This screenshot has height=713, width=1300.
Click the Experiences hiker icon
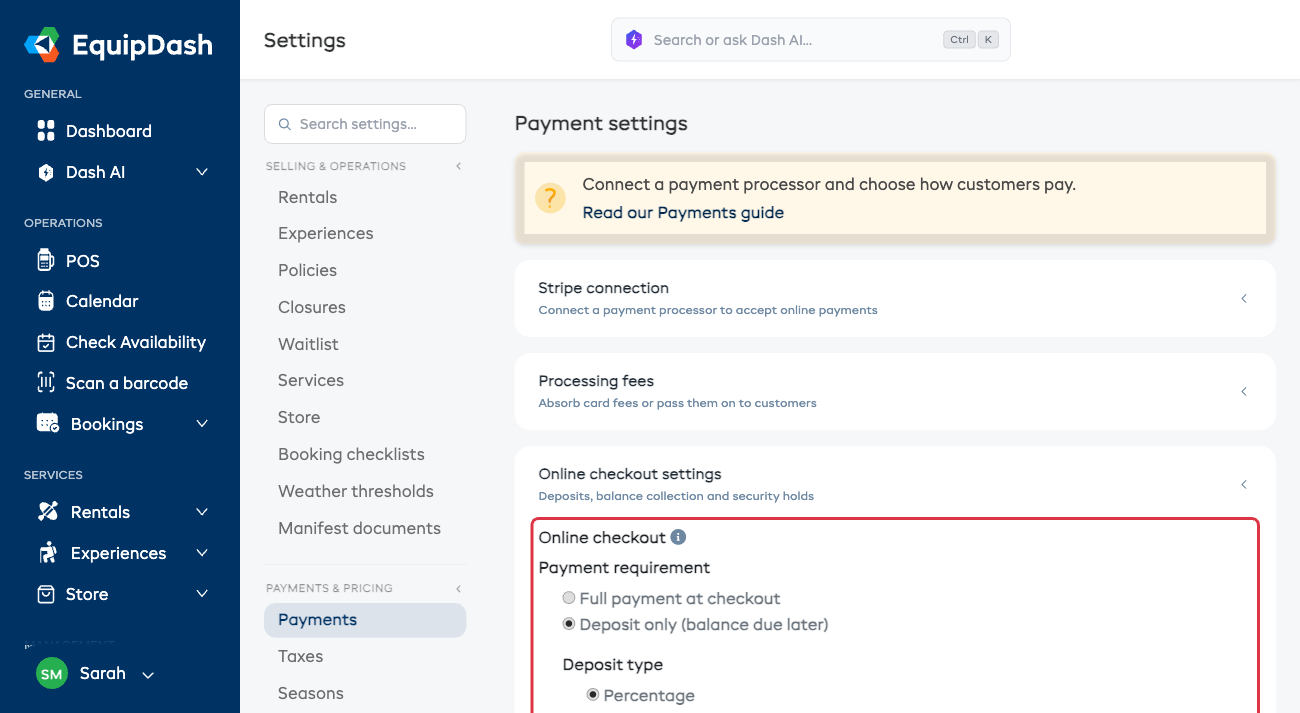(x=47, y=553)
